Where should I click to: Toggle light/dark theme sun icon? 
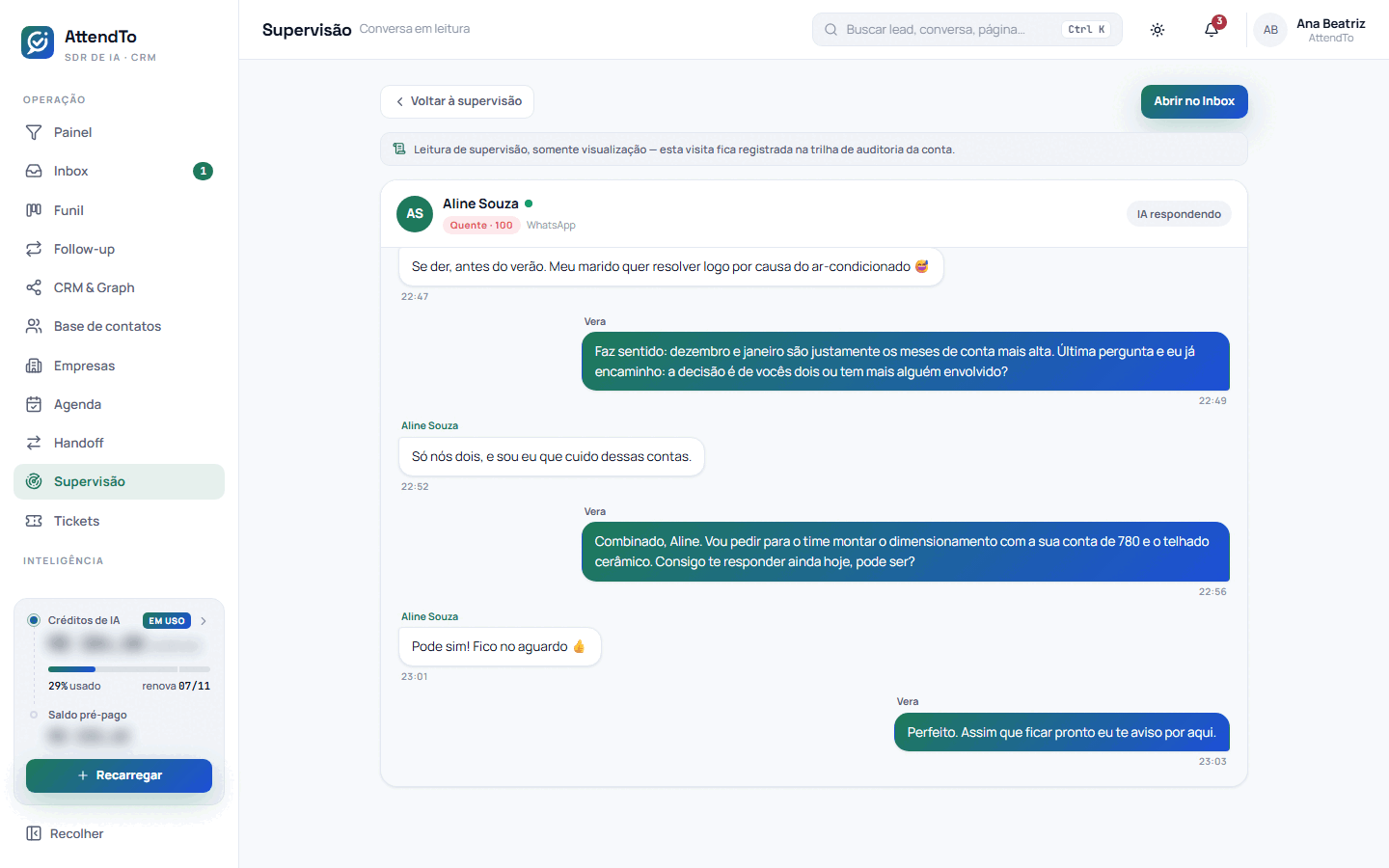[1157, 30]
